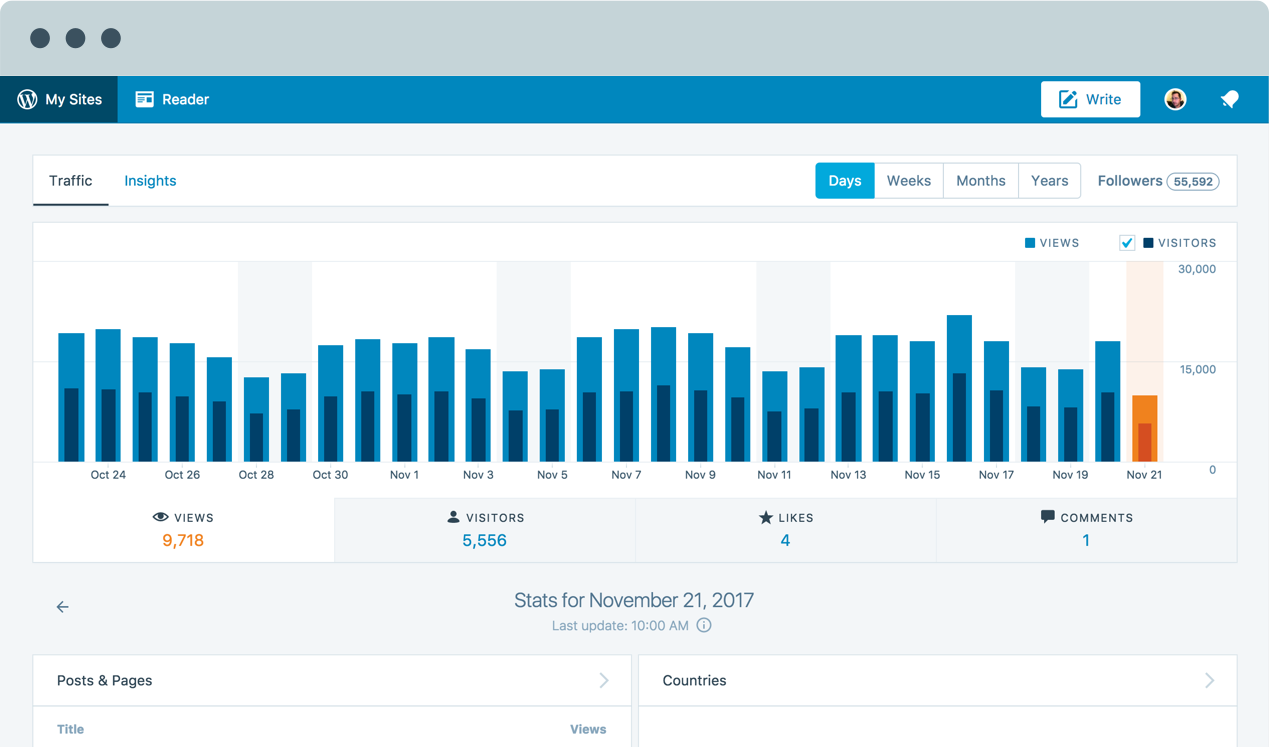1269x747 pixels.
Task: Expand the Posts & Pages panel chevron
Action: click(x=604, y=680)
